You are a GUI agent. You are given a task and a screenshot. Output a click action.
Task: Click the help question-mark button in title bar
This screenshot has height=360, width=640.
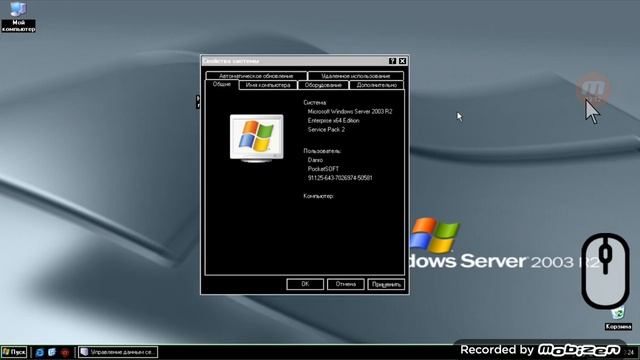(392, 61)
